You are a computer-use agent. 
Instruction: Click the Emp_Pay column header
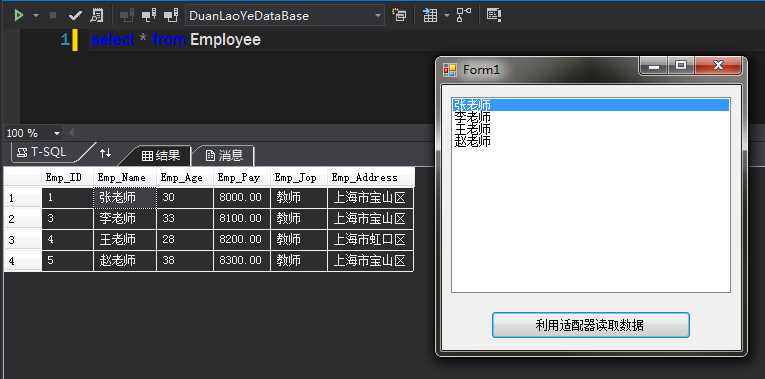(x=242, y=178)
